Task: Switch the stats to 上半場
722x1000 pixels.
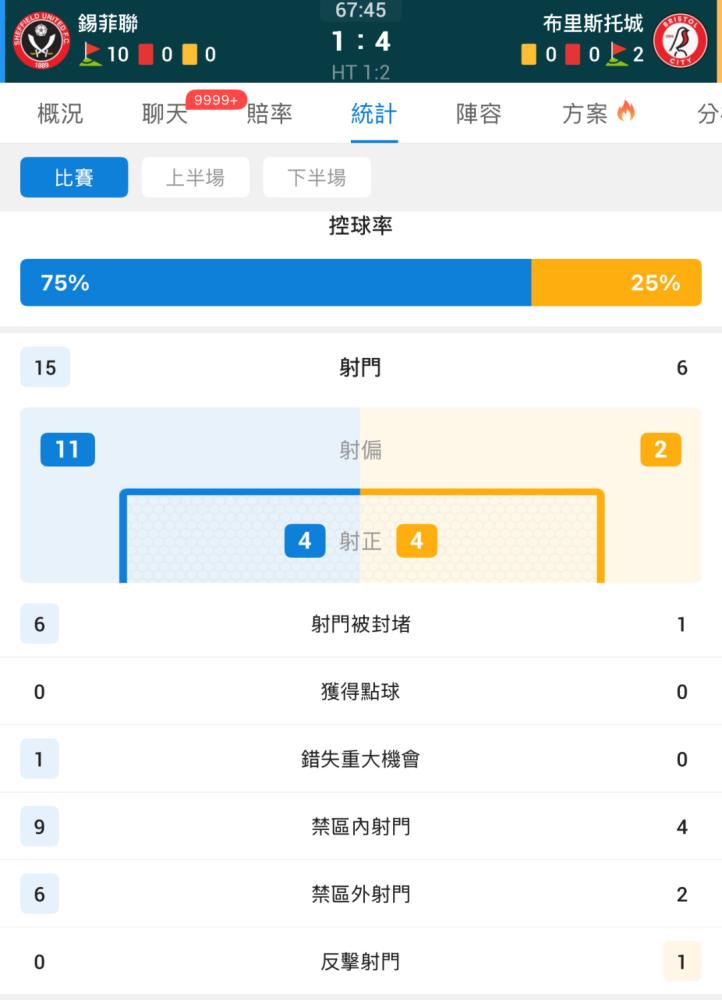Action: click(x=195, y=178)
